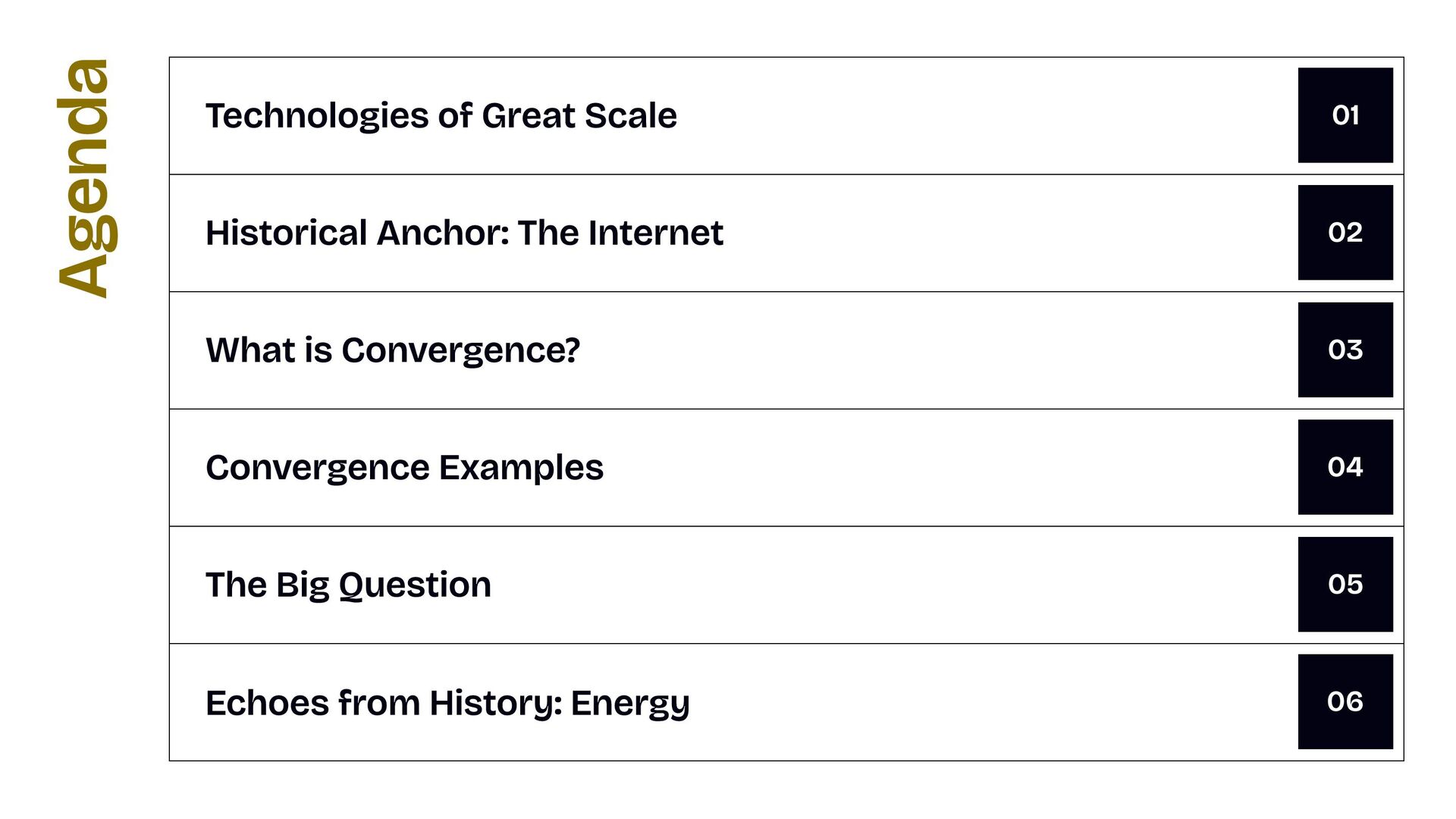Click the 05 number box
This screenshot has height=819, width=1456.
[x=1345, y=585]
